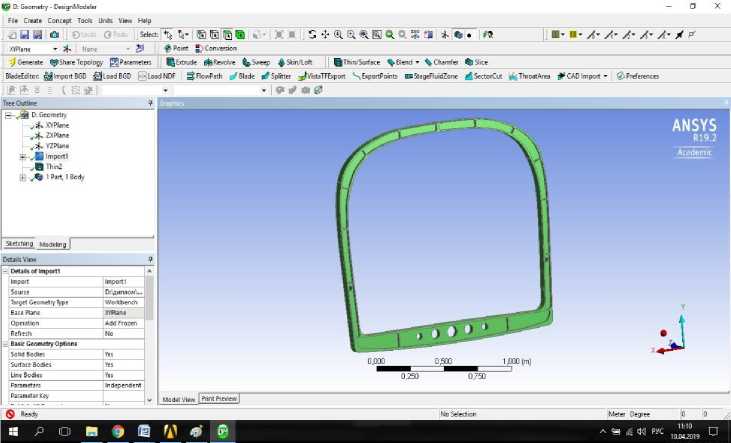
Task: Open the Concept menu
Action: tap(59, 21)
